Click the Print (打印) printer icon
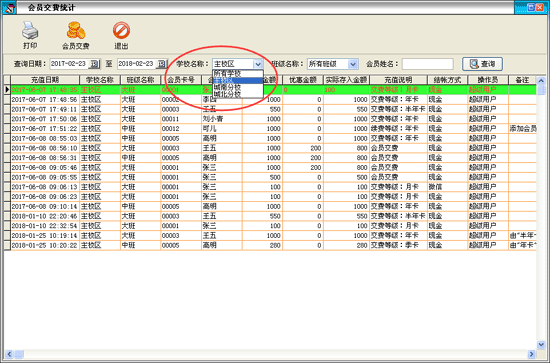The height and width of the screenshot is (363, 550). 30,31
